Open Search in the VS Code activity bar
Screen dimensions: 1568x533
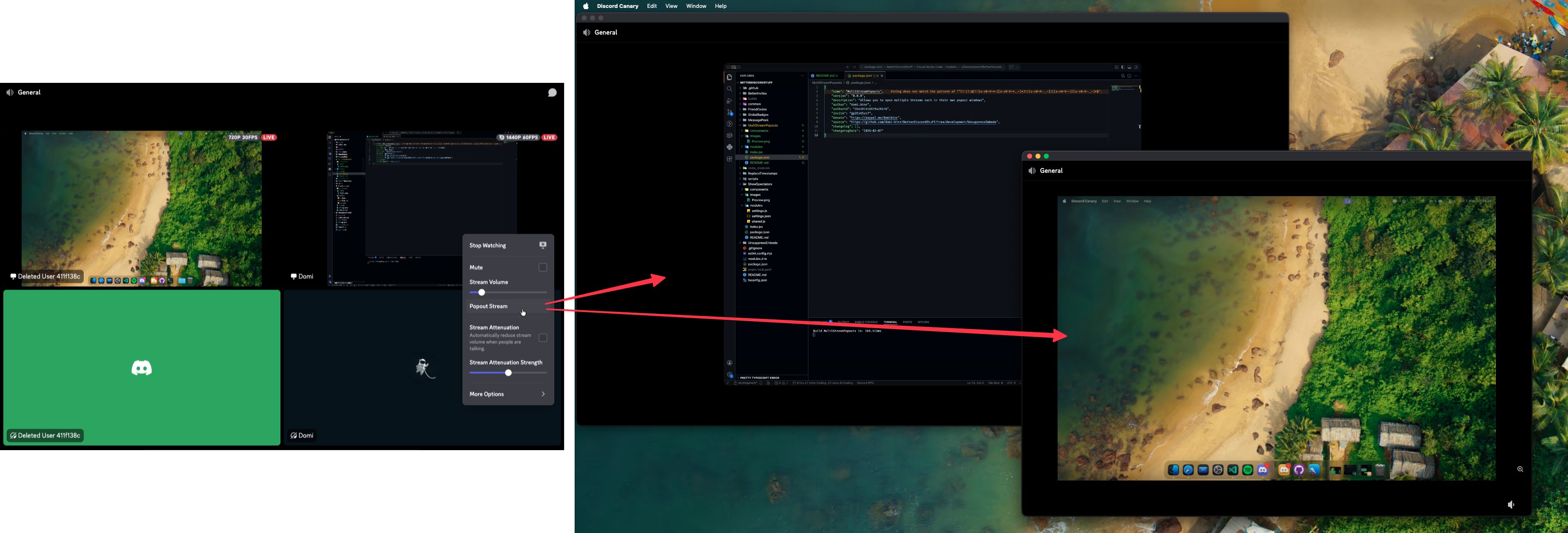(x=729, y=89)
